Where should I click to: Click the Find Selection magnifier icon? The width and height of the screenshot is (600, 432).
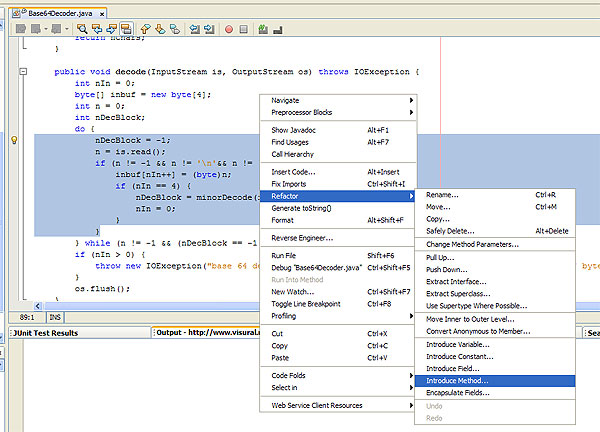[x=82, y=29]
